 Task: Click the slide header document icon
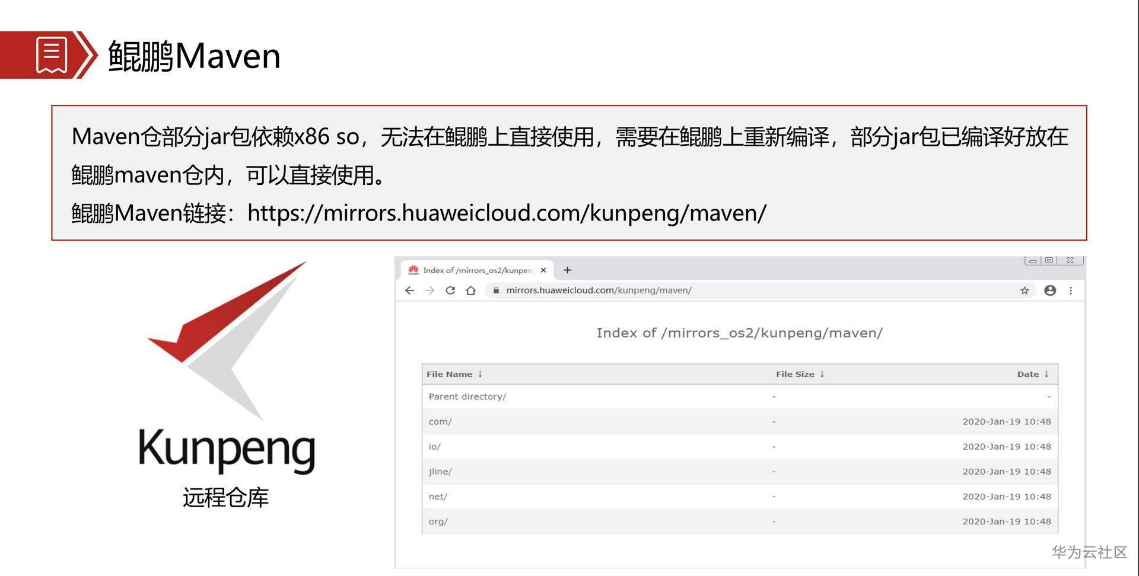tap(51, 56)
